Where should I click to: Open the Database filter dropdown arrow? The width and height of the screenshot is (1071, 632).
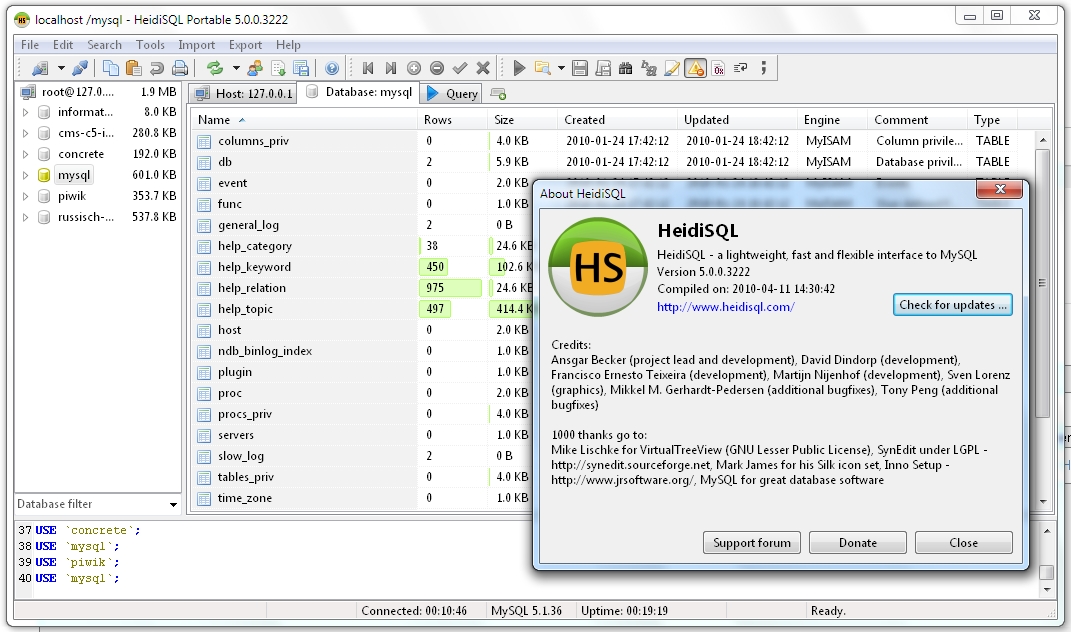(173, 505)
